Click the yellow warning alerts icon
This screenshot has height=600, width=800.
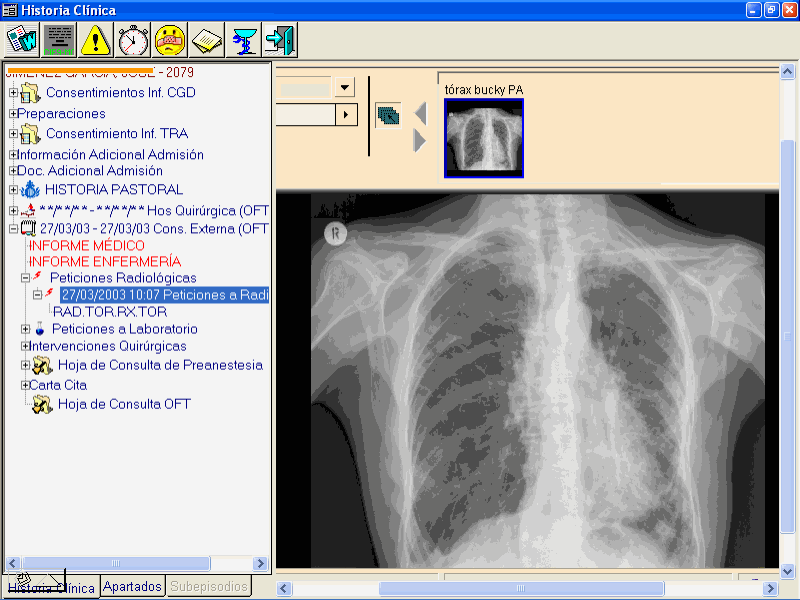[95, 40]
